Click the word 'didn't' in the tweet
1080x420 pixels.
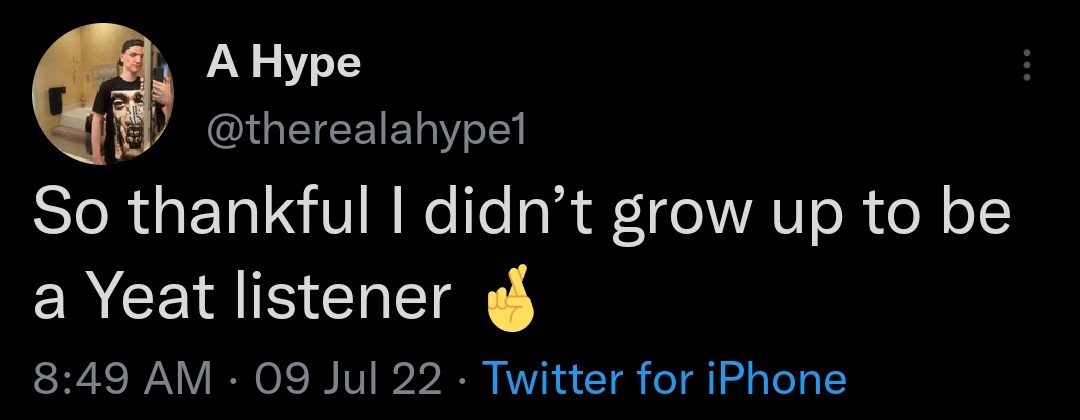click(514, 218)
